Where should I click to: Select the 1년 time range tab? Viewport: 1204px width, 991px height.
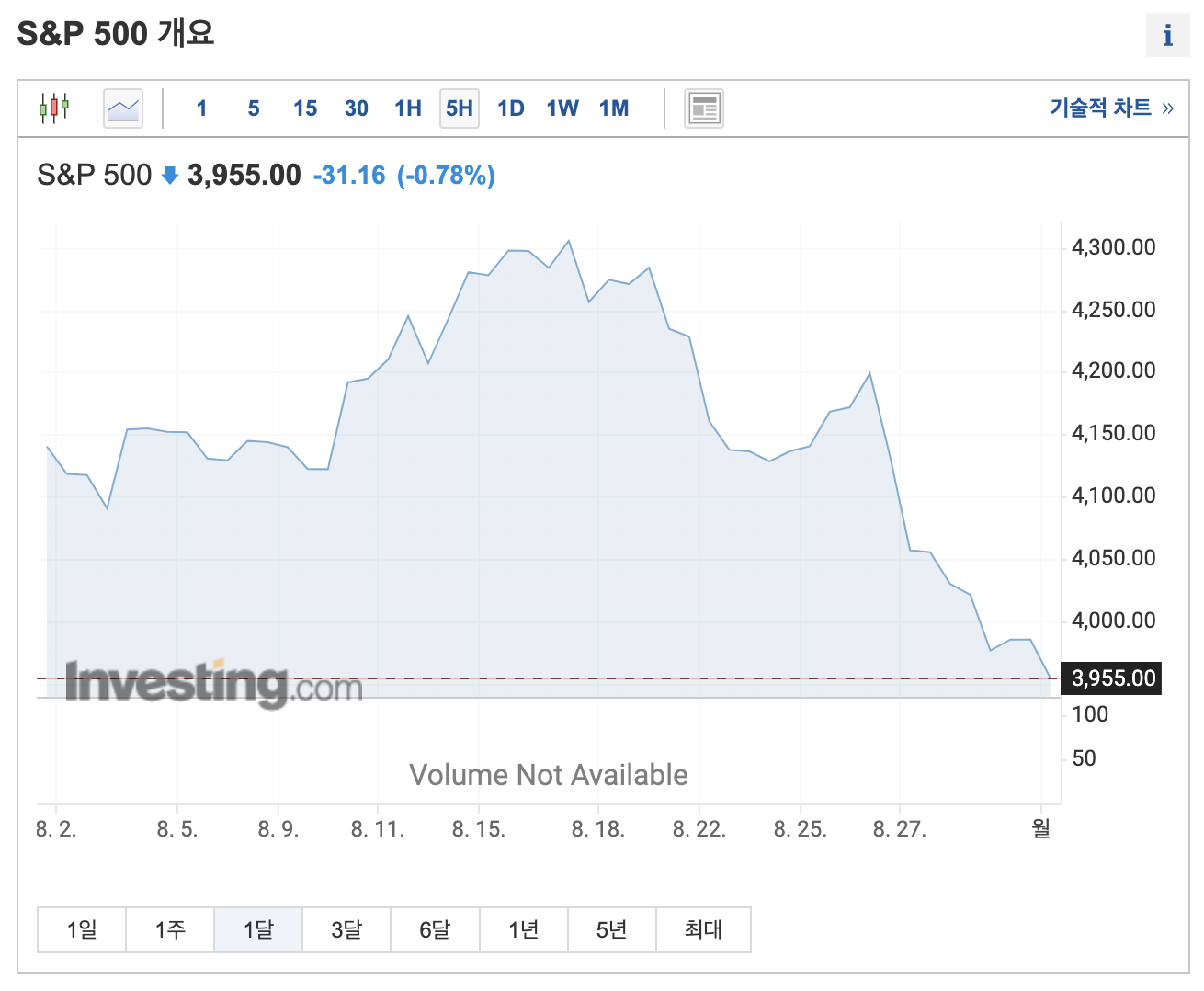(x=523, y=930)
